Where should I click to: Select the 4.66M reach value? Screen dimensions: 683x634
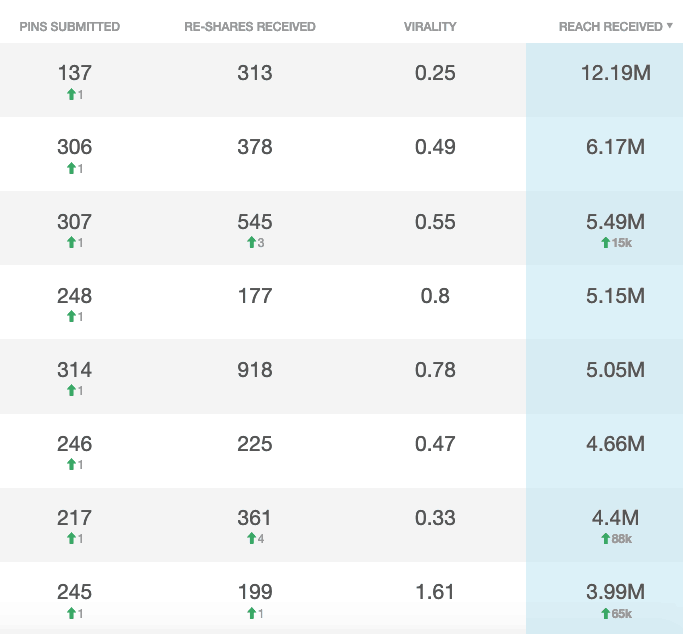[x=615, y=444]
